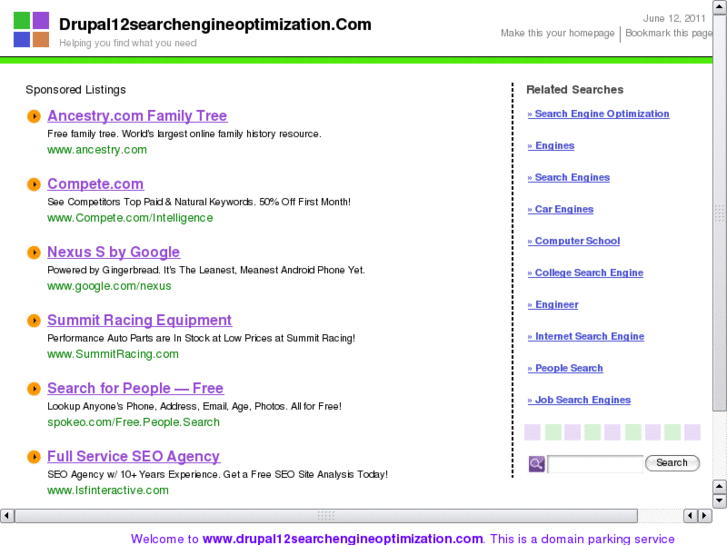Visit www.SummitRacing.com URL

[x=113, y=354]
